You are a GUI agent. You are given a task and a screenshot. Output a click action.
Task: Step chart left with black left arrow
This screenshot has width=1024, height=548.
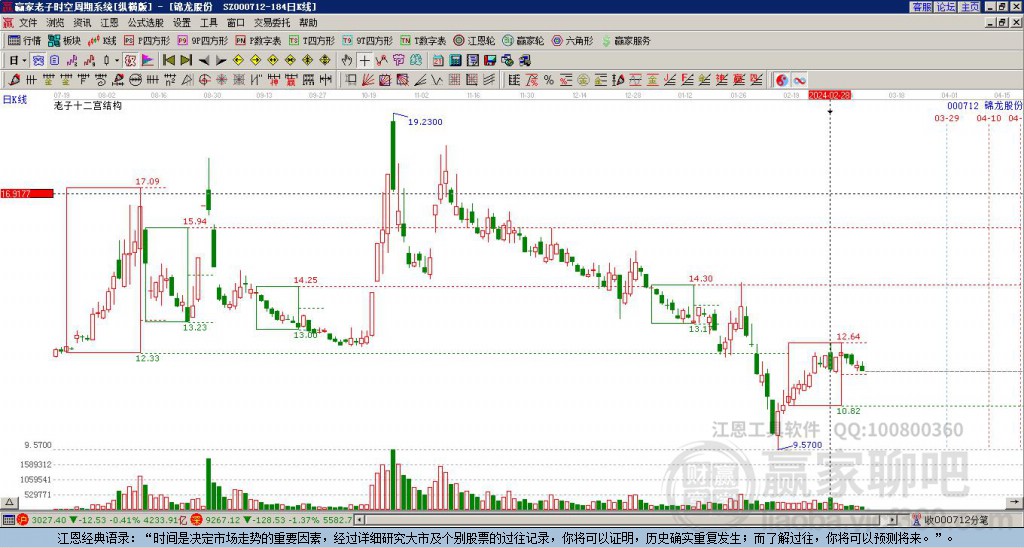click(x=204, y=61)
